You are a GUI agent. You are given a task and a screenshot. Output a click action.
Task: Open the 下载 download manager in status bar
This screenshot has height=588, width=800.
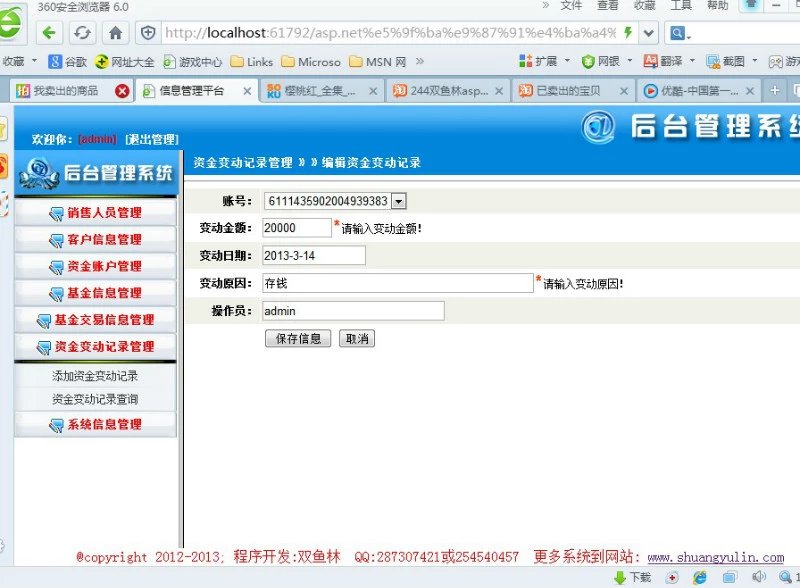(633, 577)
